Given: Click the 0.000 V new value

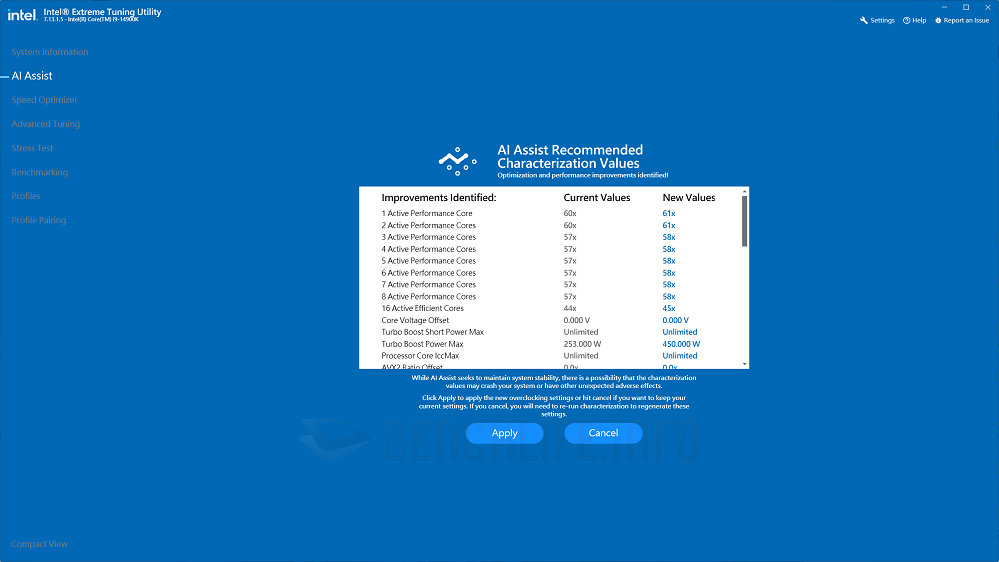Looking at the screenshot, I should point(675,321).
